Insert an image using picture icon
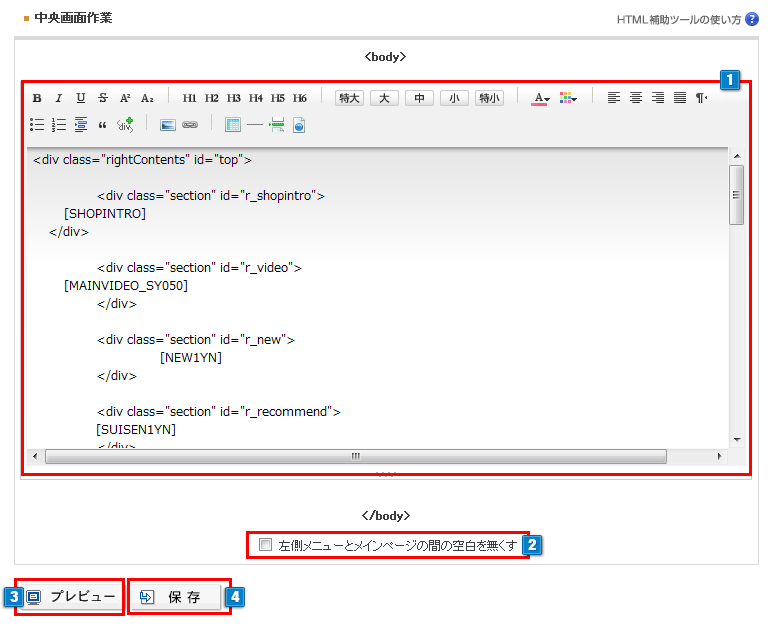772x626 pixels. (168, 125)
